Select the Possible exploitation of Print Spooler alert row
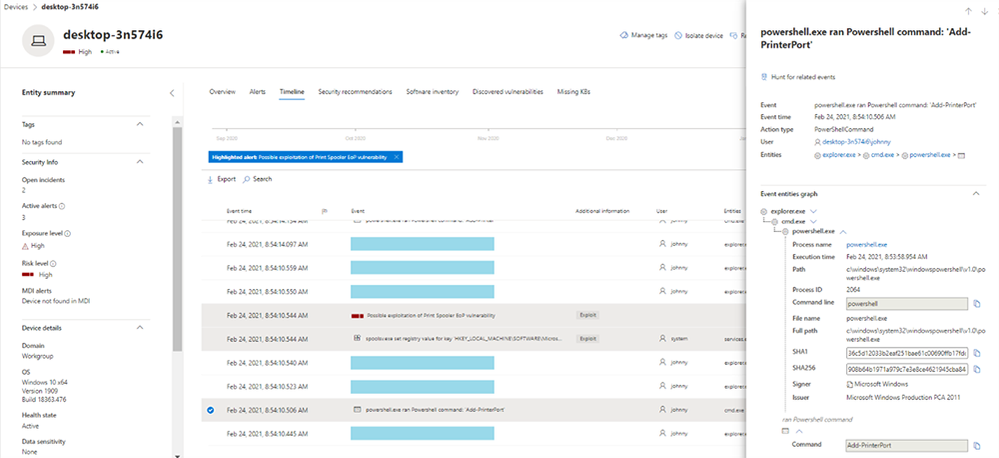 [x=473, y=315]
